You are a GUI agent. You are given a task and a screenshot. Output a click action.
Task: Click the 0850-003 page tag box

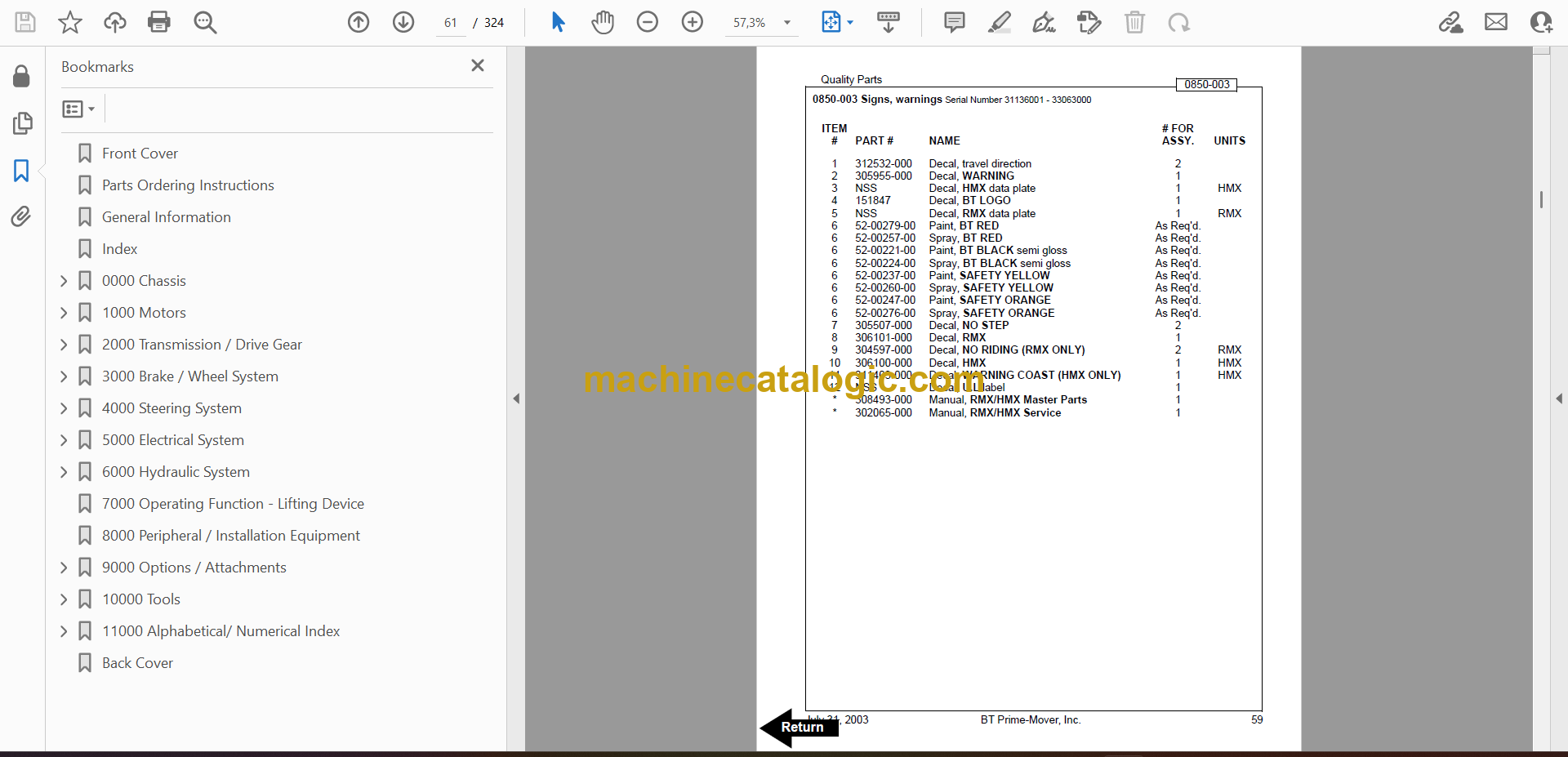1207,84
